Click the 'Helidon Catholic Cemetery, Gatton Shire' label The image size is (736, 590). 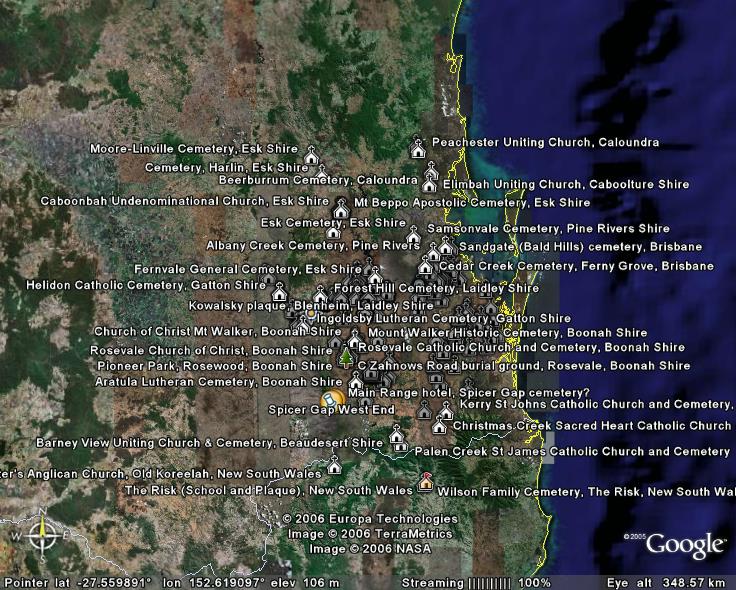[x=146, y=285]
